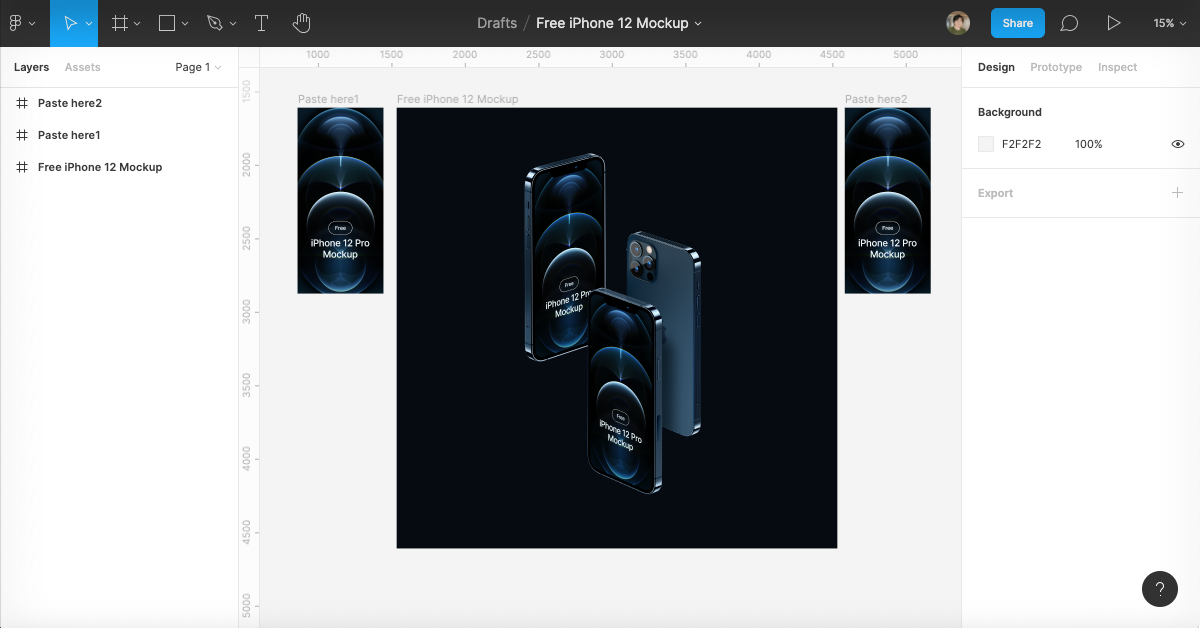Switch to the Prototype tab

pos(1055,67)
